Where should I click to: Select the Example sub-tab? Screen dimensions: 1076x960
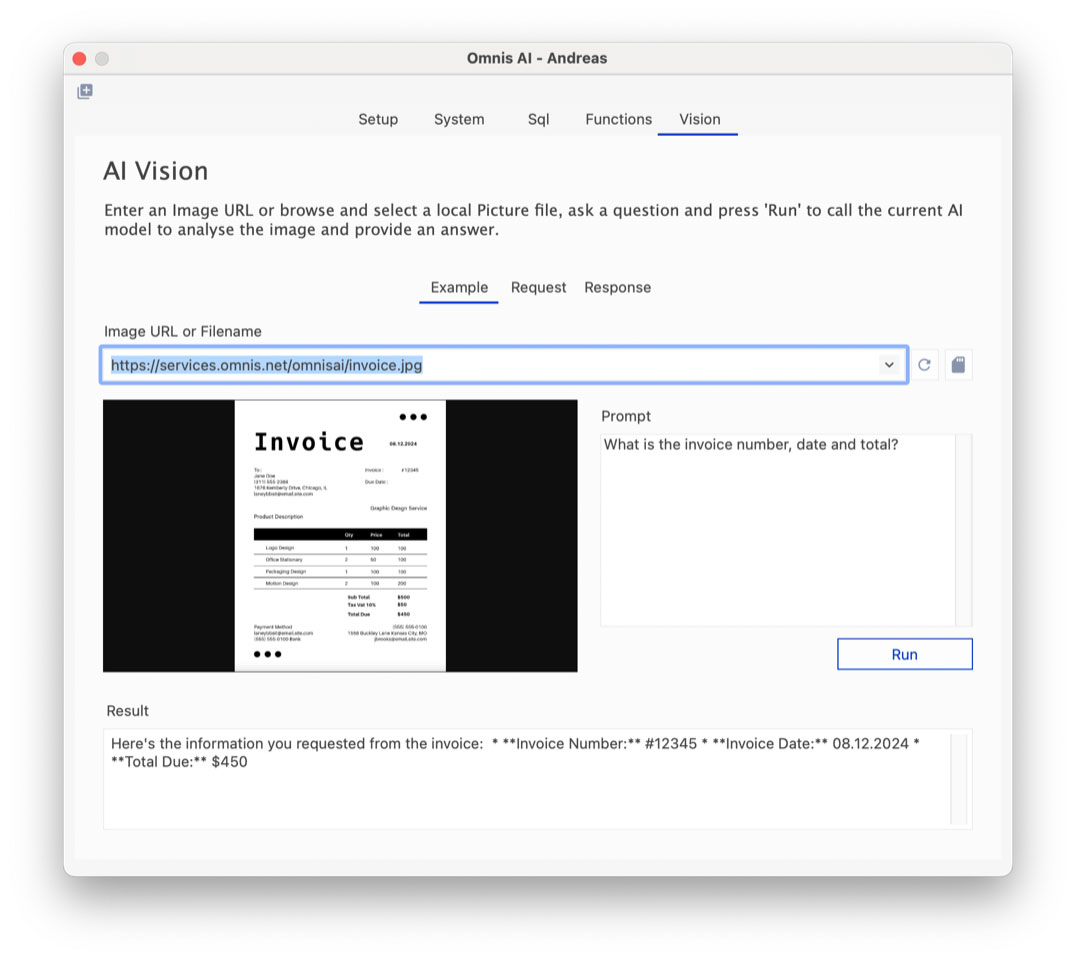[x=459, y=288]
